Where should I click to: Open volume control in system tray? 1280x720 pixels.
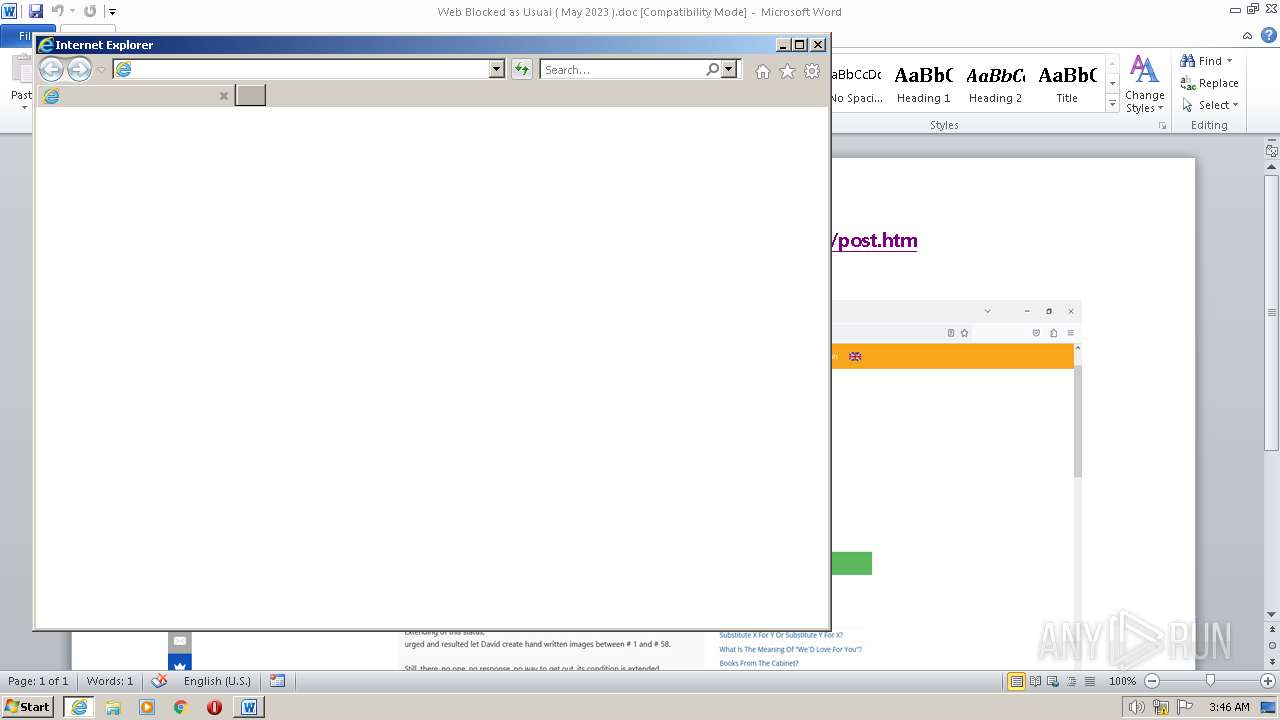click(1138, 707)
